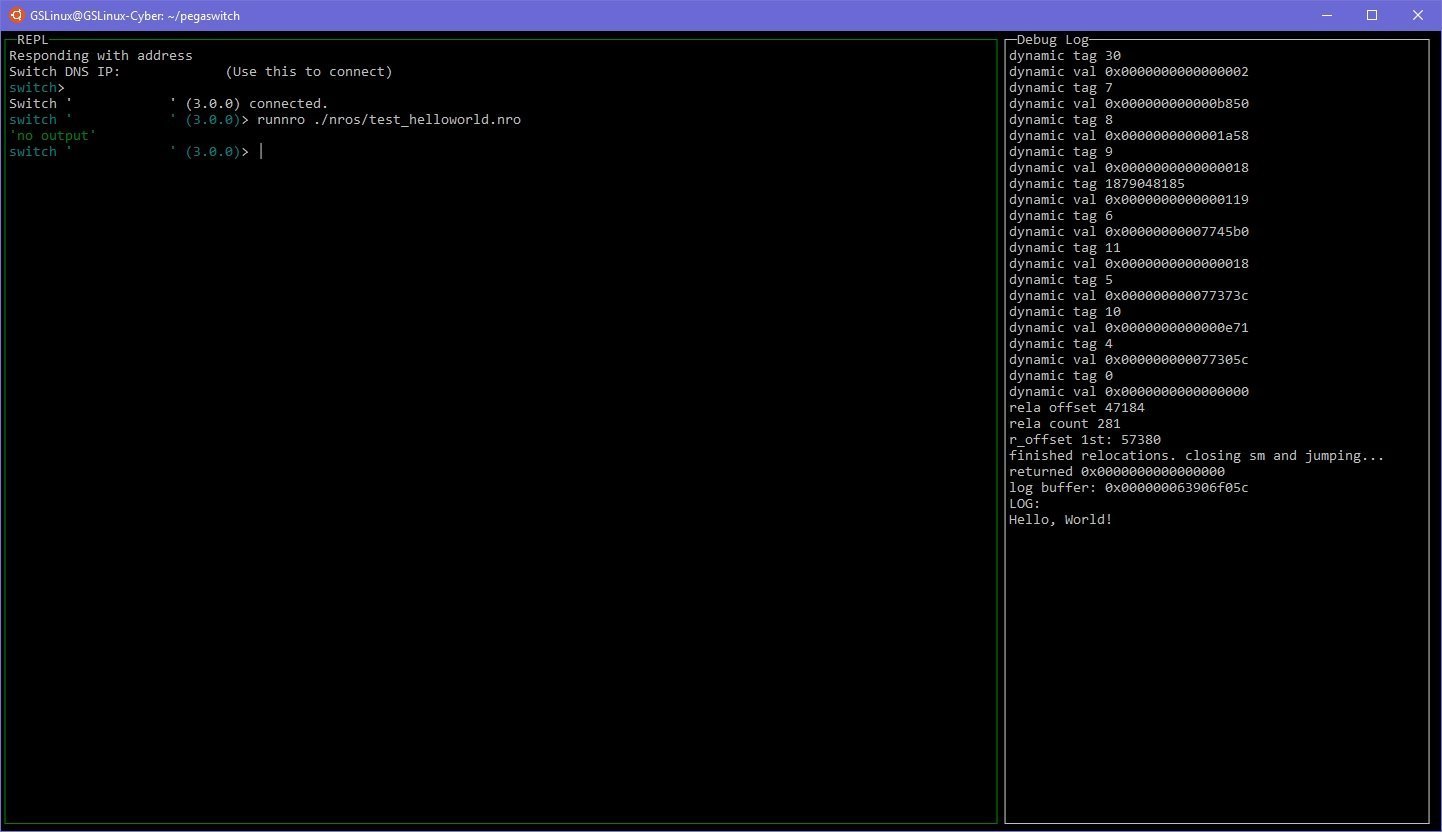Viewport: 1442px width, 832px height.
Task: Close the pegaswitch terminal window
Action: coord(1418,15)
